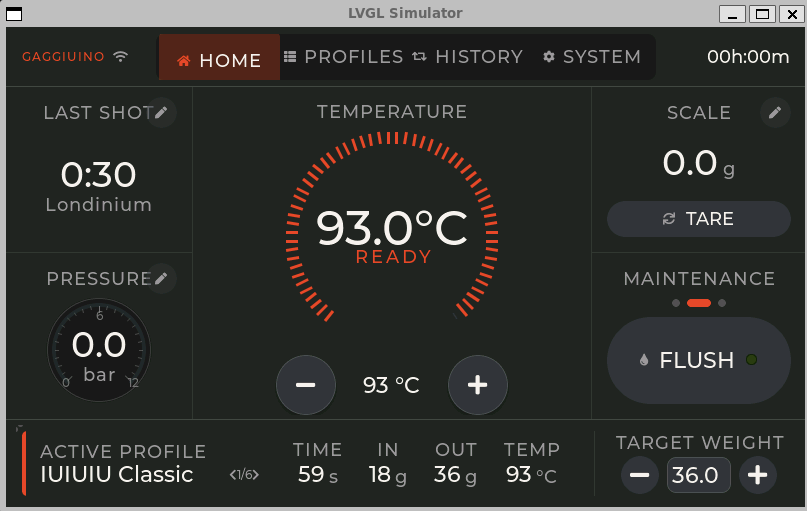807x511 pixels.
Task: Close the LVGL Simulator window
Action: click(x=792, y=14)
